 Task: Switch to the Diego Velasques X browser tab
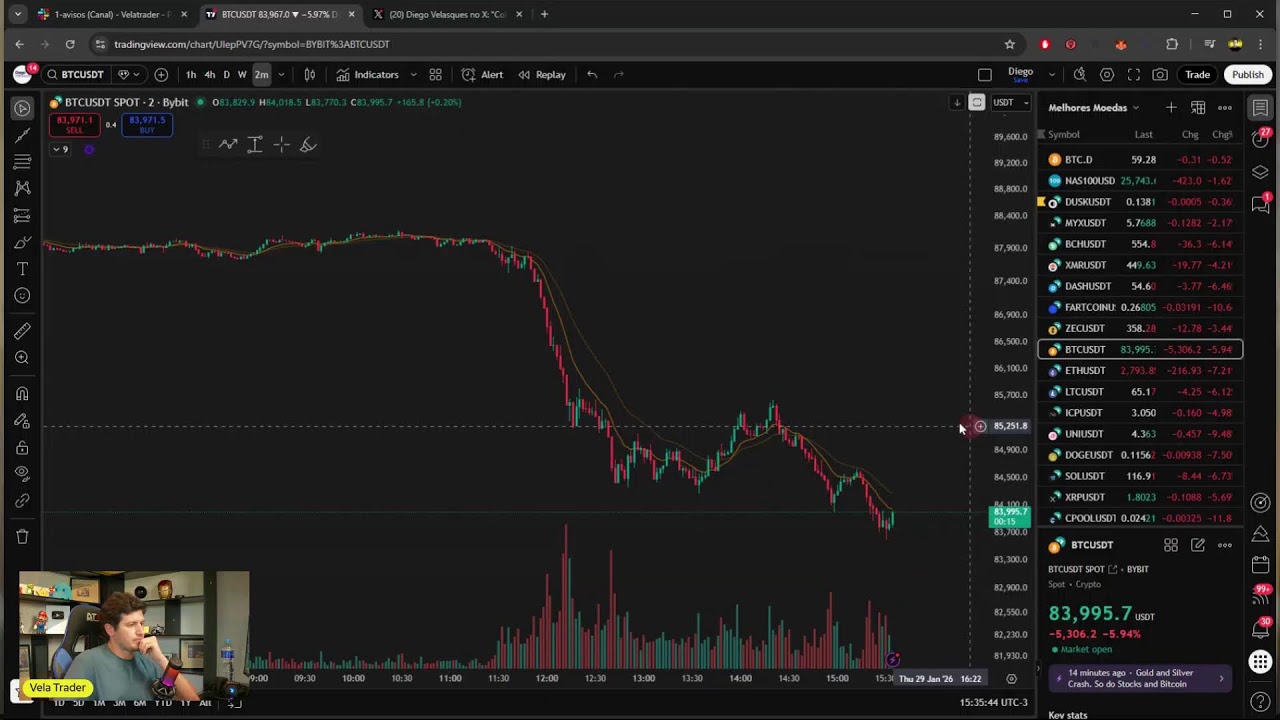coord(447,14)
